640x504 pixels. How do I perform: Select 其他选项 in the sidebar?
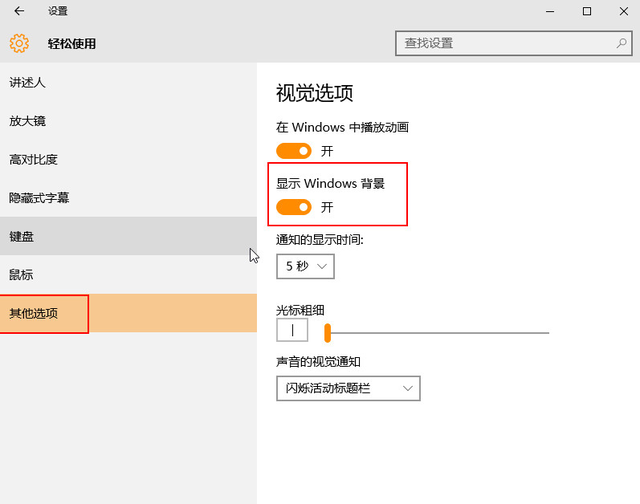pos(34,313)
